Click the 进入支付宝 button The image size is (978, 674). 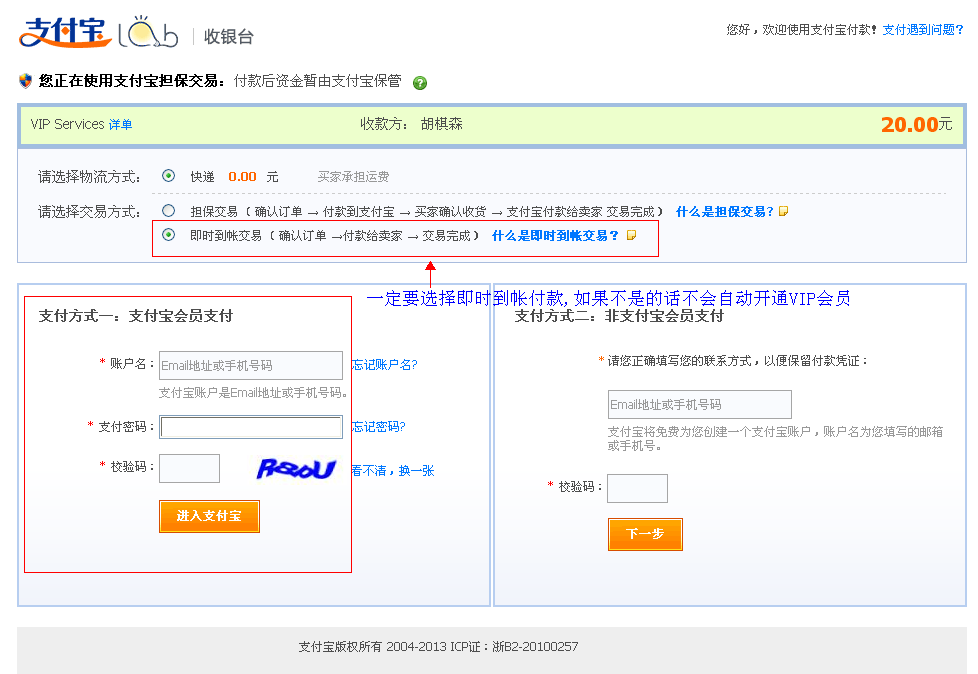point(209,516)
